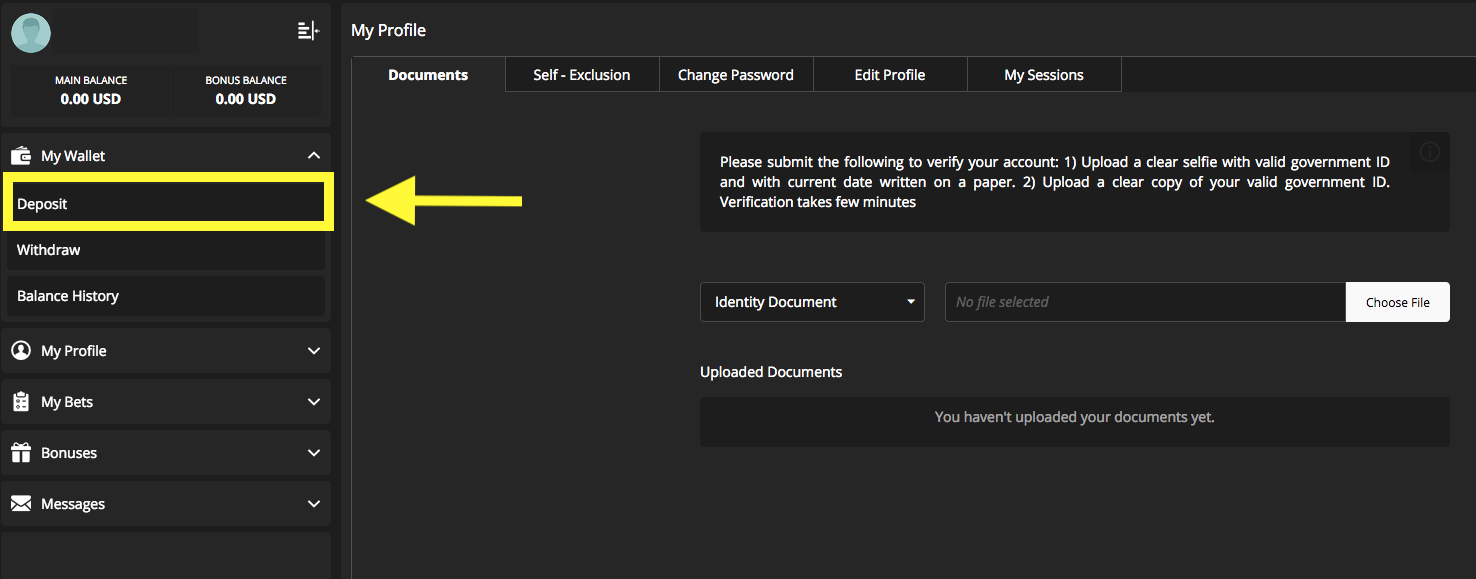Click the Choose File button
The image size is (1476, 579).
(1398, 302)
